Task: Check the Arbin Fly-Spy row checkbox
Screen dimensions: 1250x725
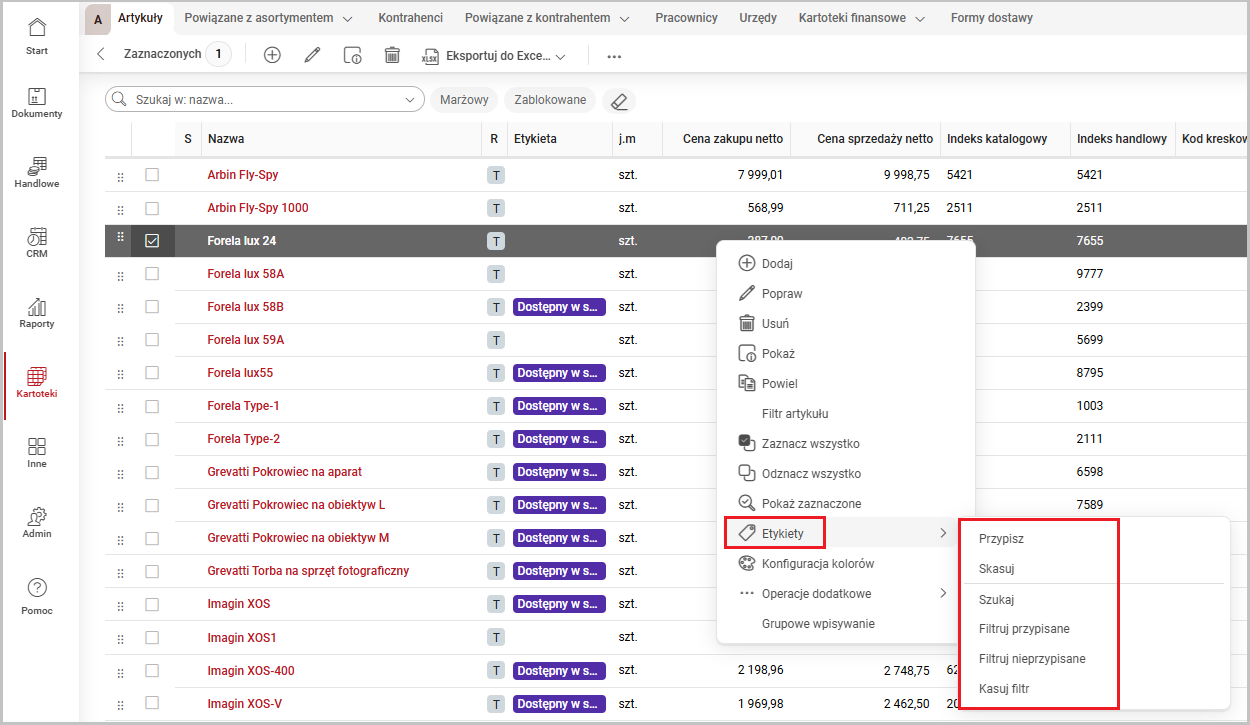Action: 152,175
